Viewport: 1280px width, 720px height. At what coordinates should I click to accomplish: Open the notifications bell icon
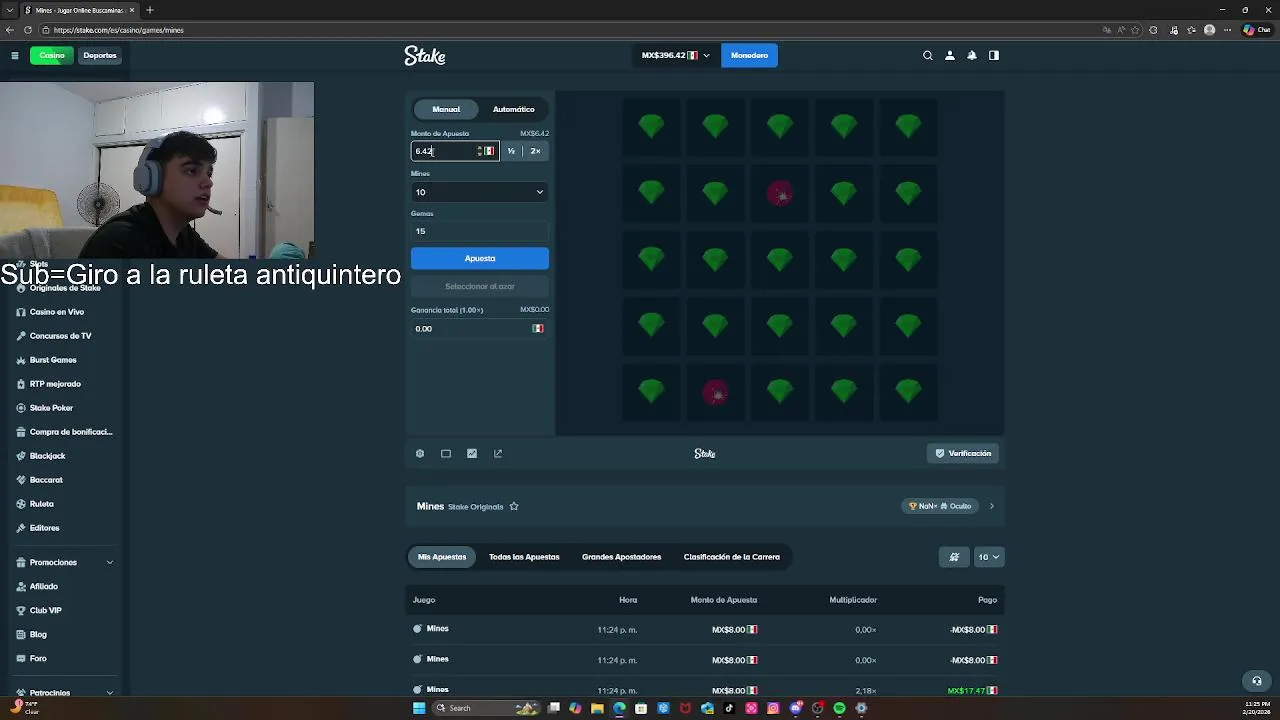click(972, 55)
